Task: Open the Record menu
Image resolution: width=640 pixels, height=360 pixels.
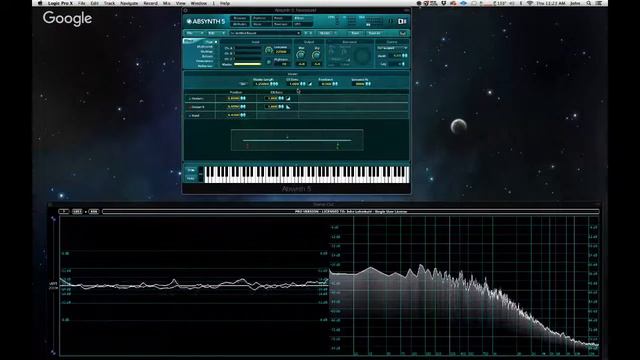Action: pos(150,3)
